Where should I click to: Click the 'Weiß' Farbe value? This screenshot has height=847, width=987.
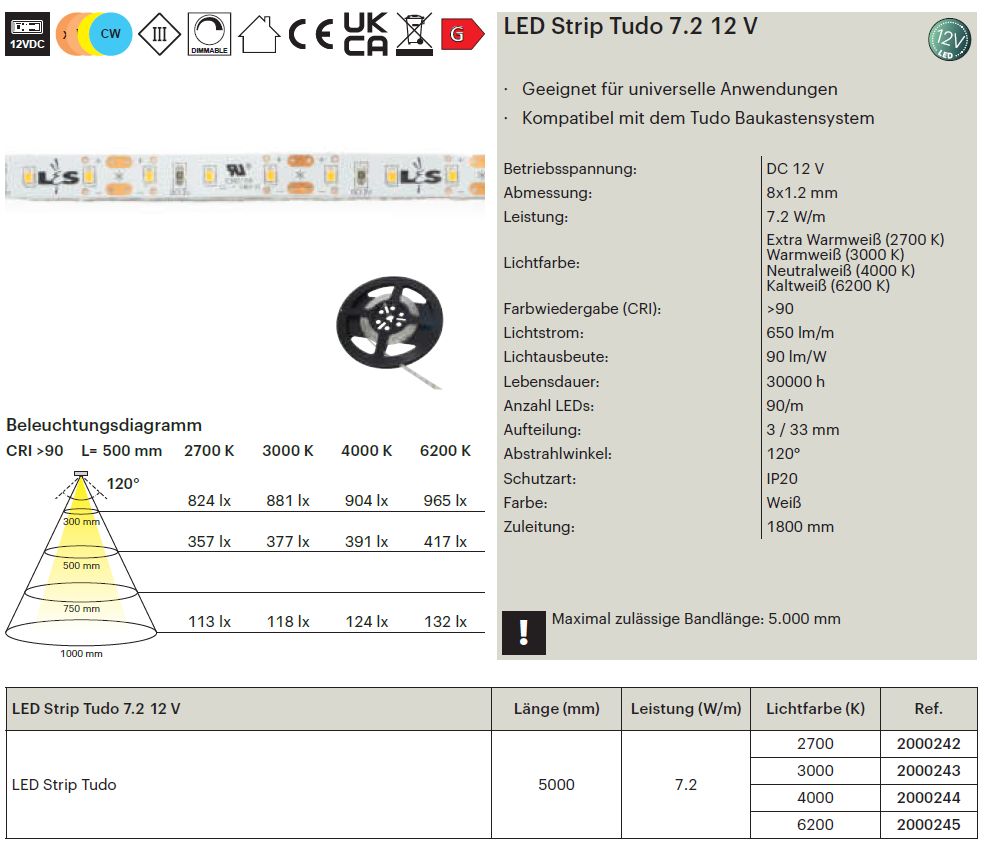(x=784, y=503)
